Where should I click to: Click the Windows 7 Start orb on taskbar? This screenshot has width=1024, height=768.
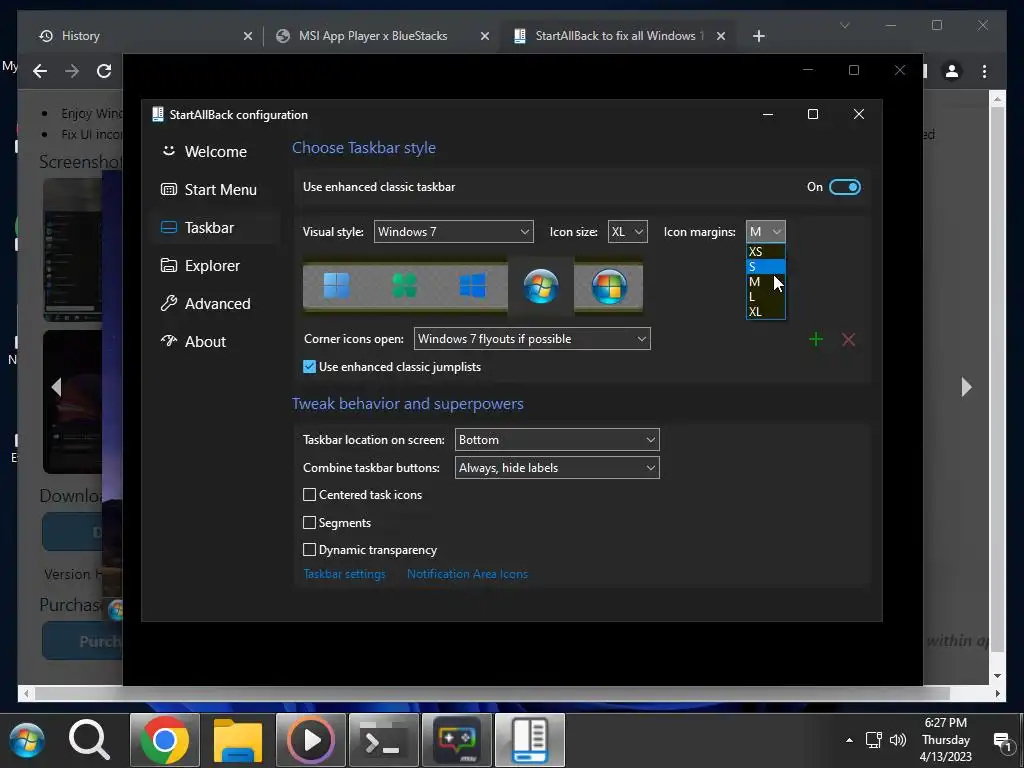coord(27,741)
